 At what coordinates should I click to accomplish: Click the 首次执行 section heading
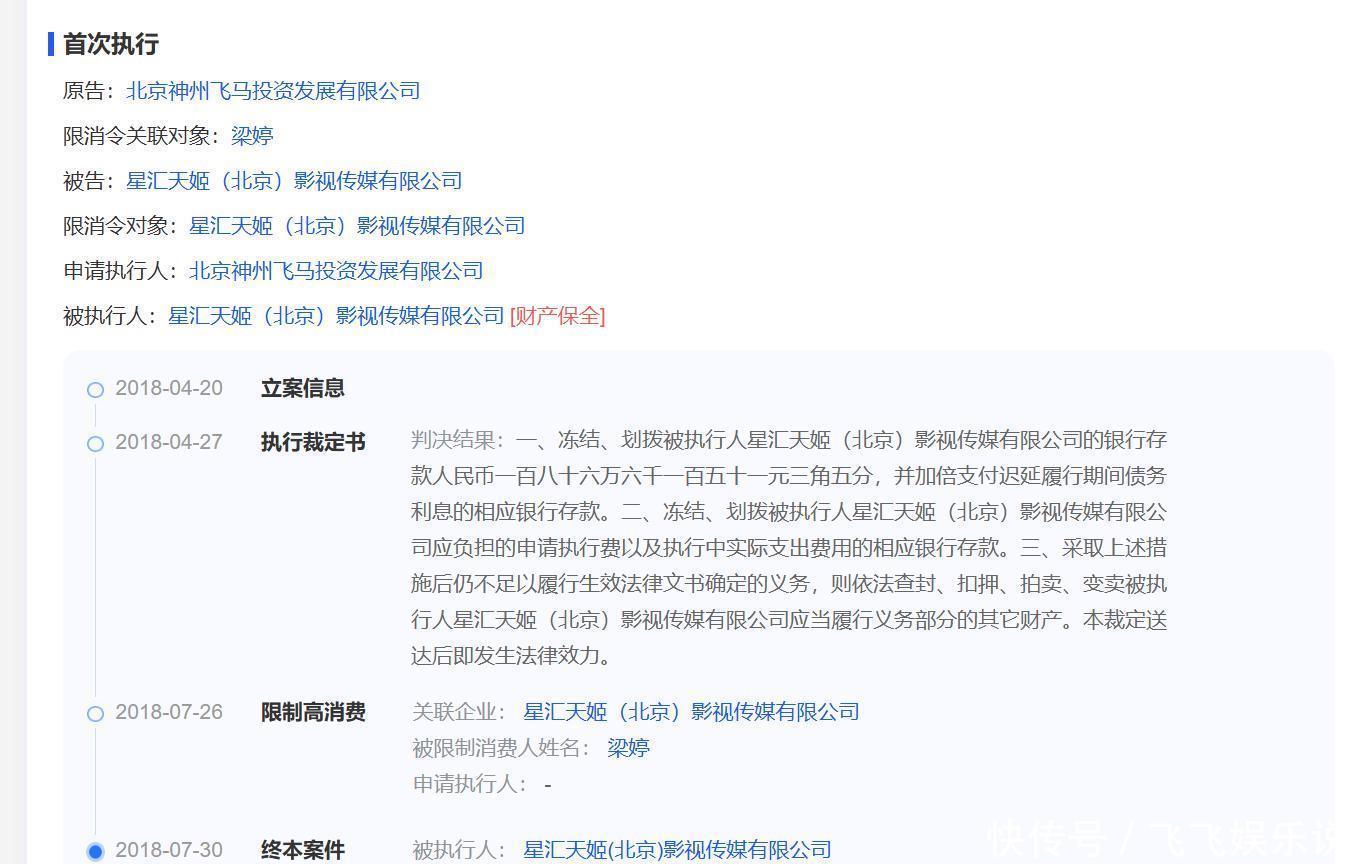coord(110,44)
